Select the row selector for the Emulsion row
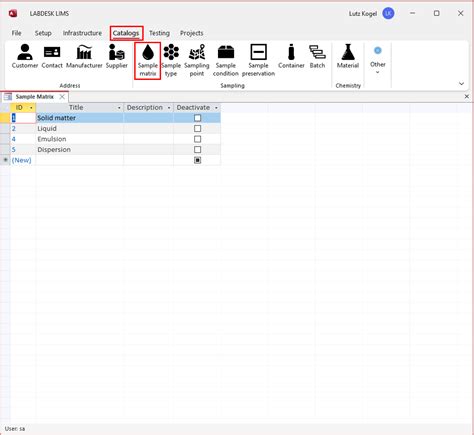 (5, 139)
